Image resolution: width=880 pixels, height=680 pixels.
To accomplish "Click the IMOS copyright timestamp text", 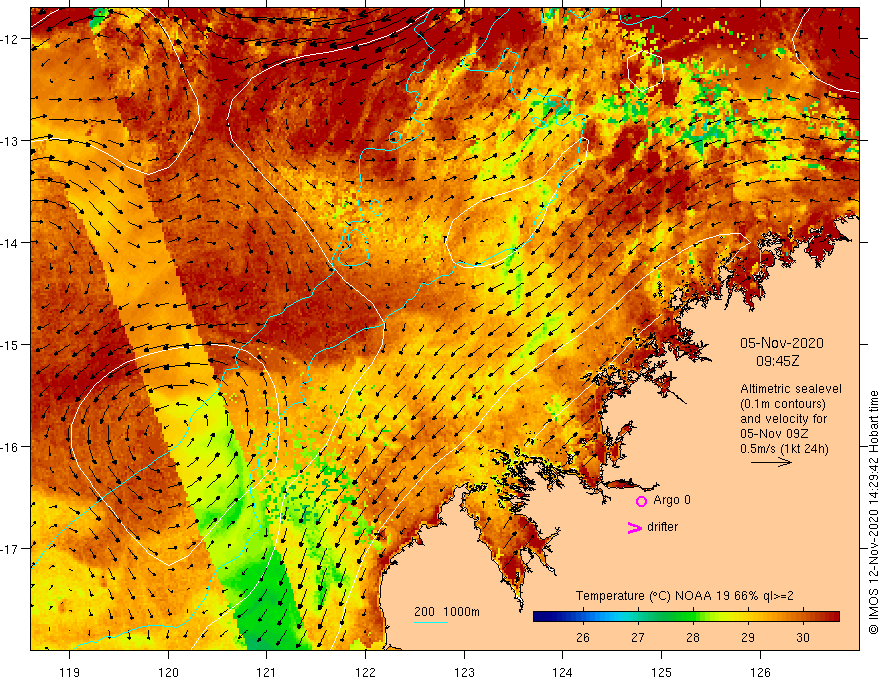I will pyautogui.click(x=873, y=513).
